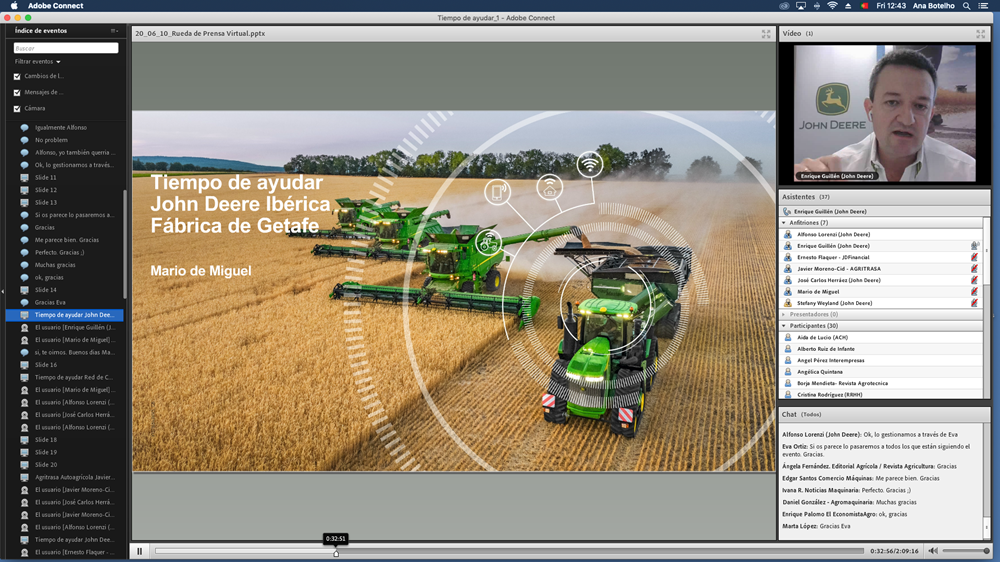The width and height of the screenshot is (1000, 562).
Task: Open the Filtrar eventos dropdown
Action: point(38,62)
